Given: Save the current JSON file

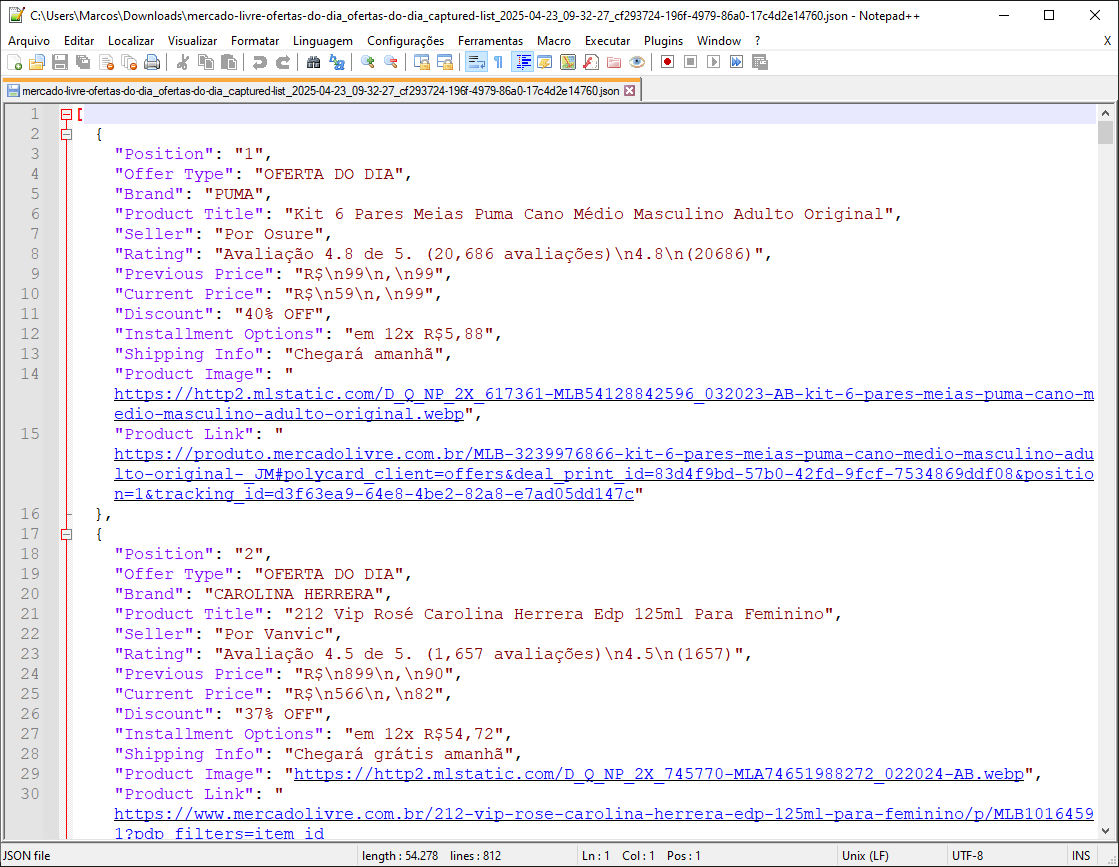Looking at the screenshot, I should click(x=60, y=63).
